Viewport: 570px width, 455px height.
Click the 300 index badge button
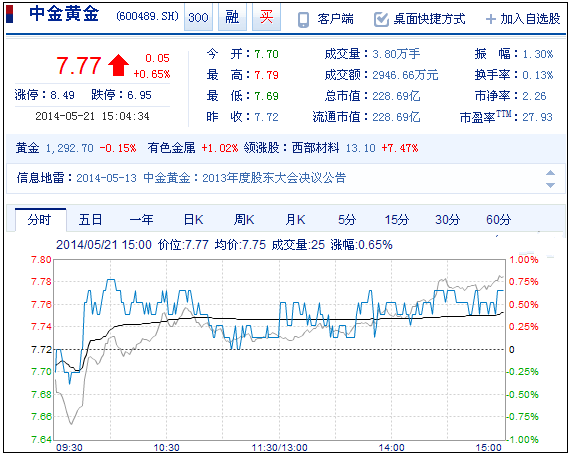pyautogui.click(x=198, y=17)
